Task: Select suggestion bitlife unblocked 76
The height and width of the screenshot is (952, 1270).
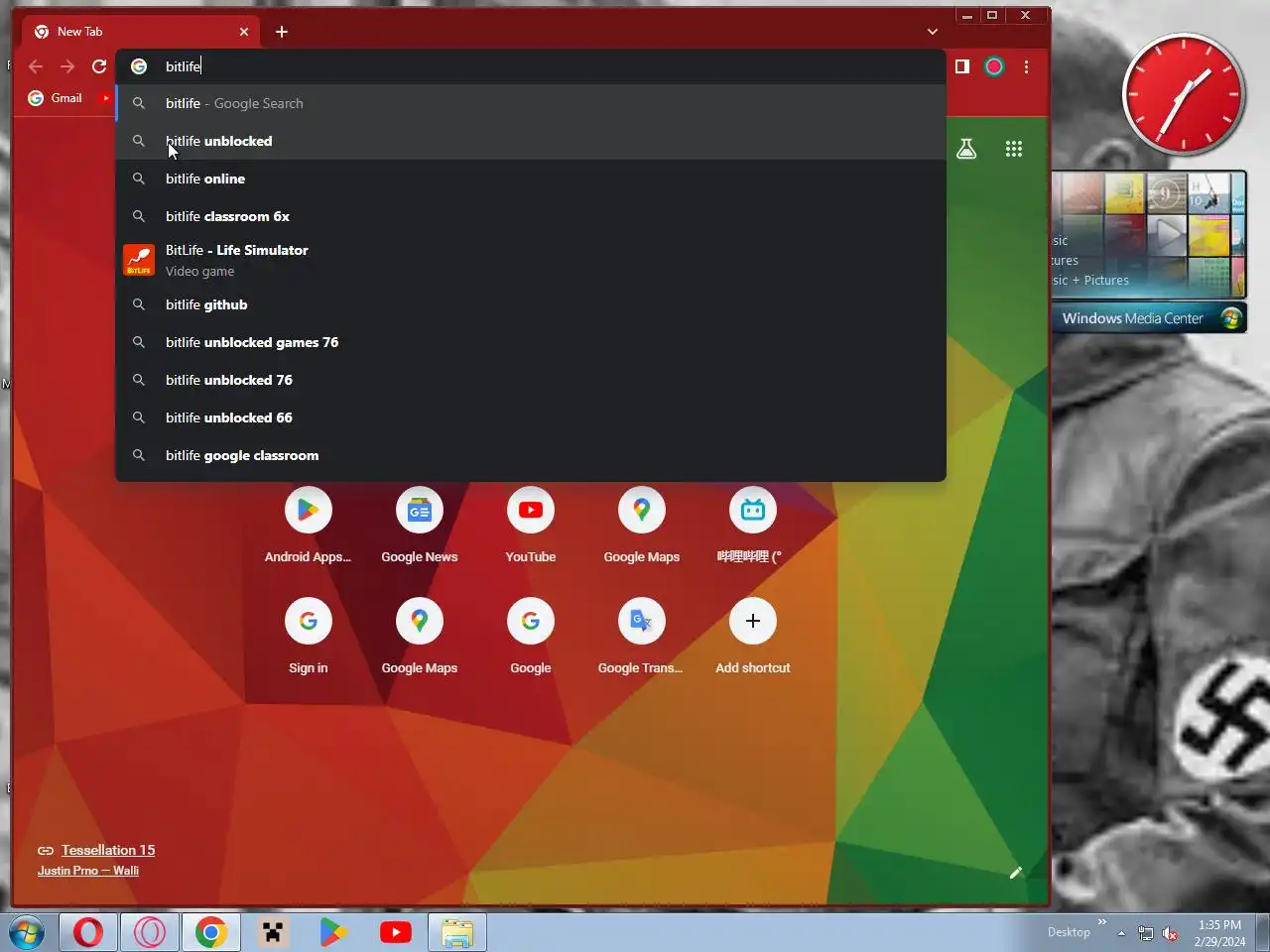Action: 531,380
